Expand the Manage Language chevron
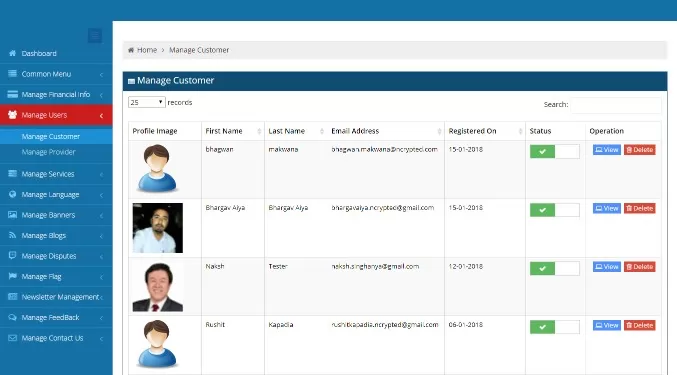 coord(101,195)
